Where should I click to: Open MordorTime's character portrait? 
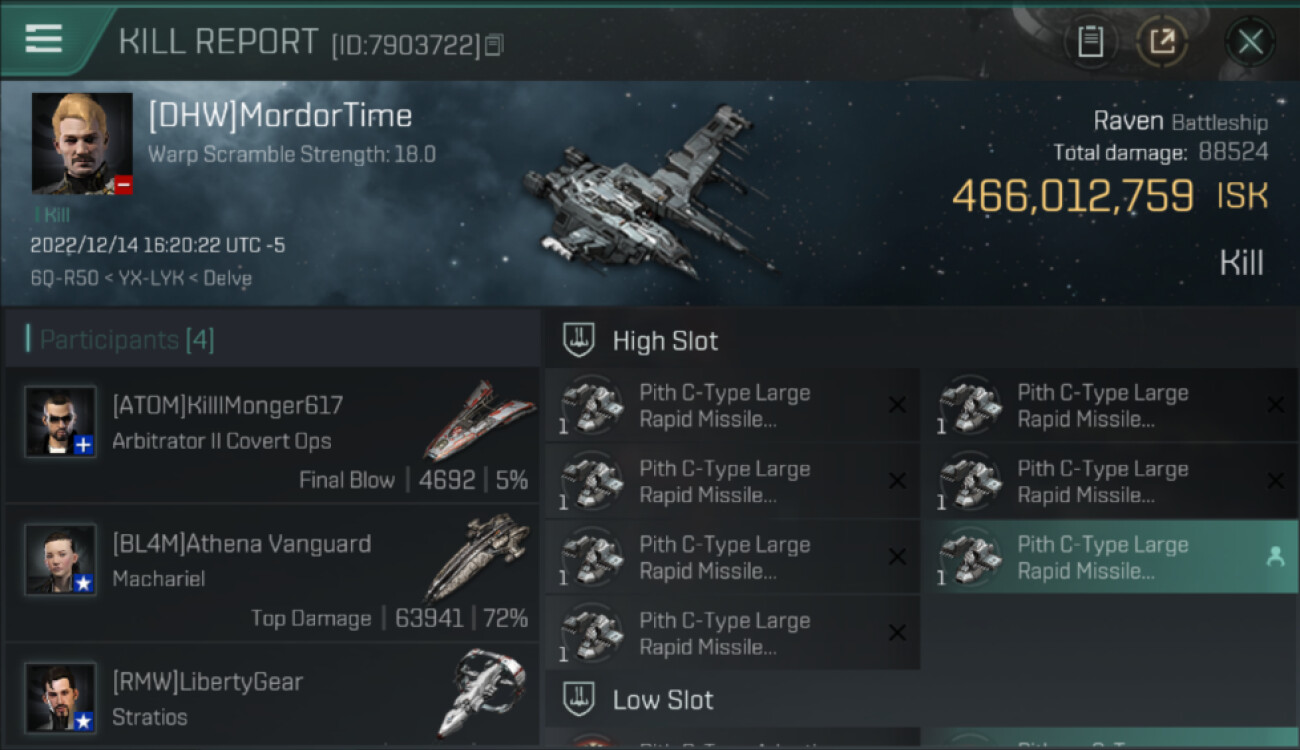(x=82, y=143)
